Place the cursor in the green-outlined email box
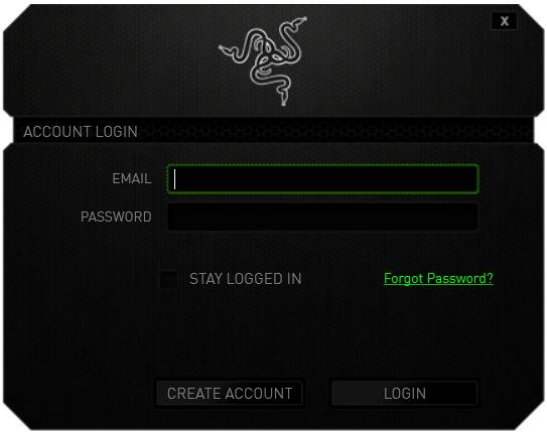The width and height of the screenshot is (547, 432). point(322,179)
